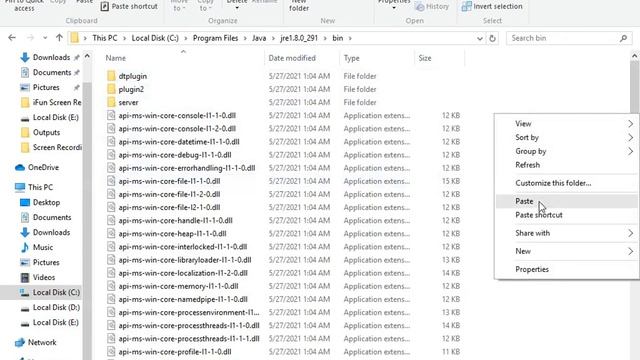Open Videos under This PC

44,277
